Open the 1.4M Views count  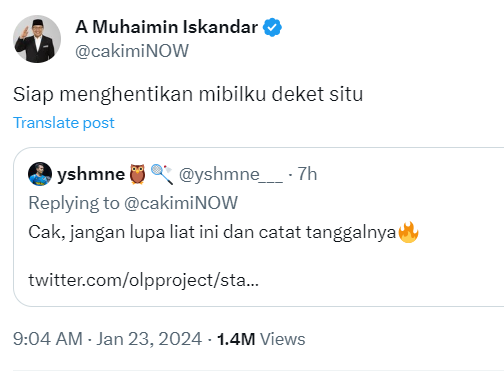[x=261, y=339]
